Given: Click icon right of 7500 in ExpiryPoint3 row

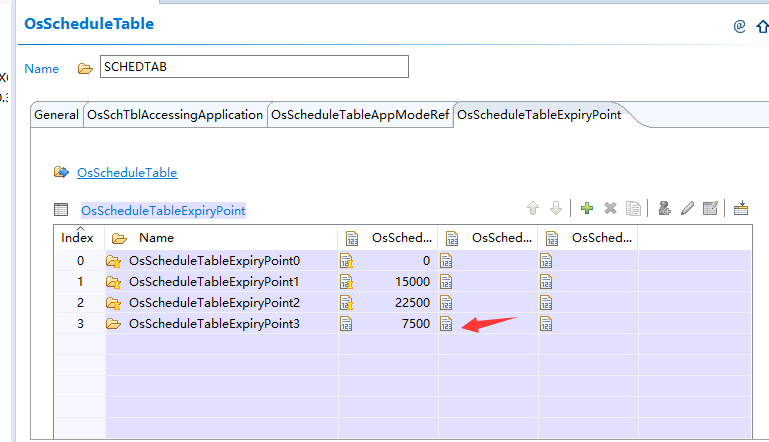Looking at the screenshot, I should pos(446,324).
